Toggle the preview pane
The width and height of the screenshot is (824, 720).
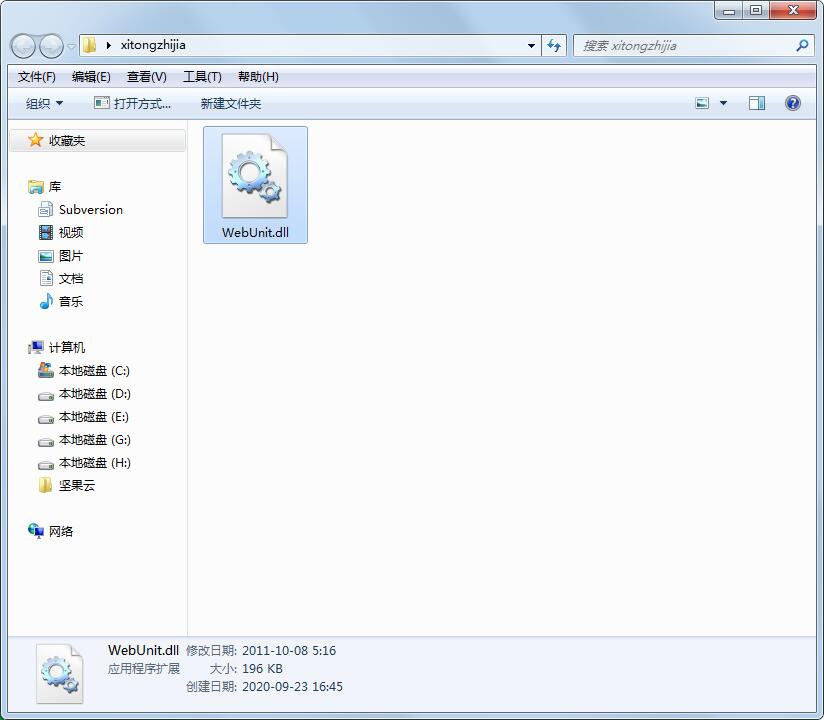(757, 102)
